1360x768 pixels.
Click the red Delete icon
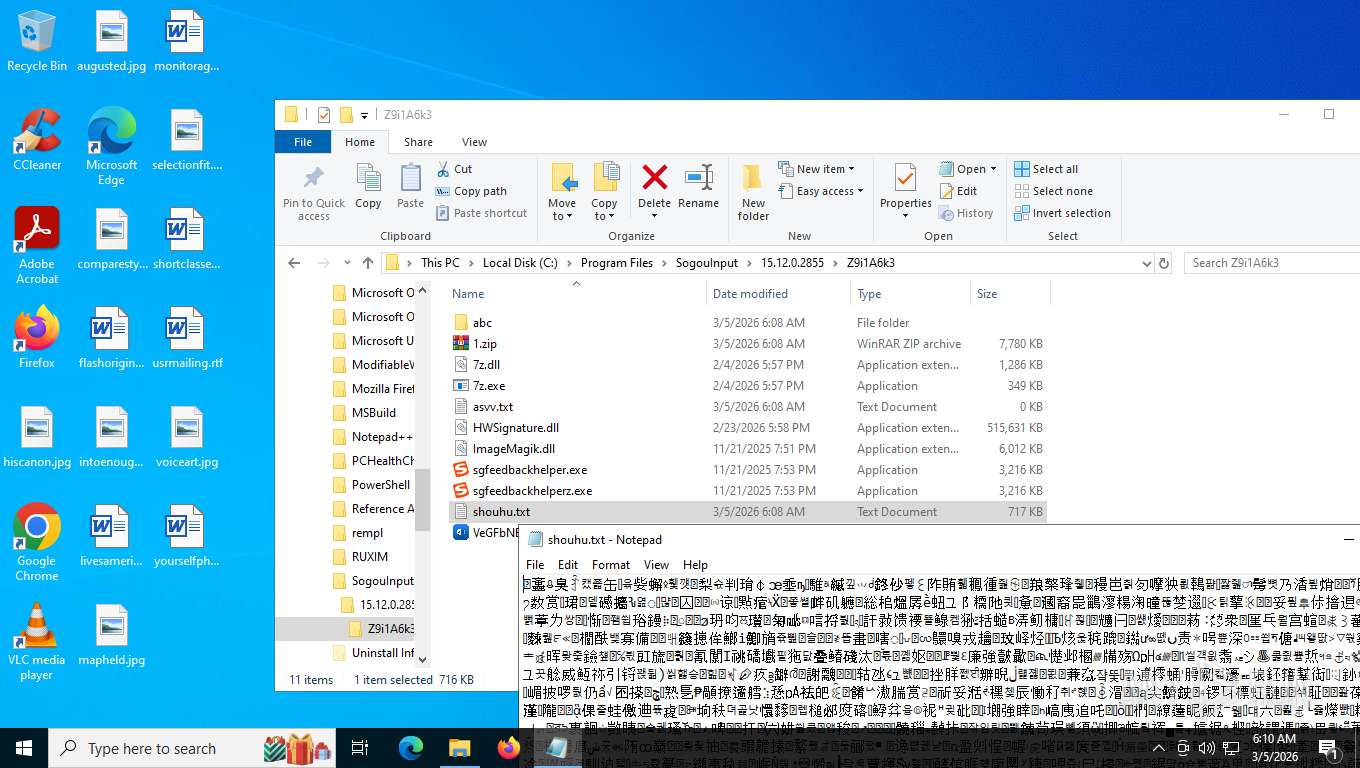coord(654,178)
